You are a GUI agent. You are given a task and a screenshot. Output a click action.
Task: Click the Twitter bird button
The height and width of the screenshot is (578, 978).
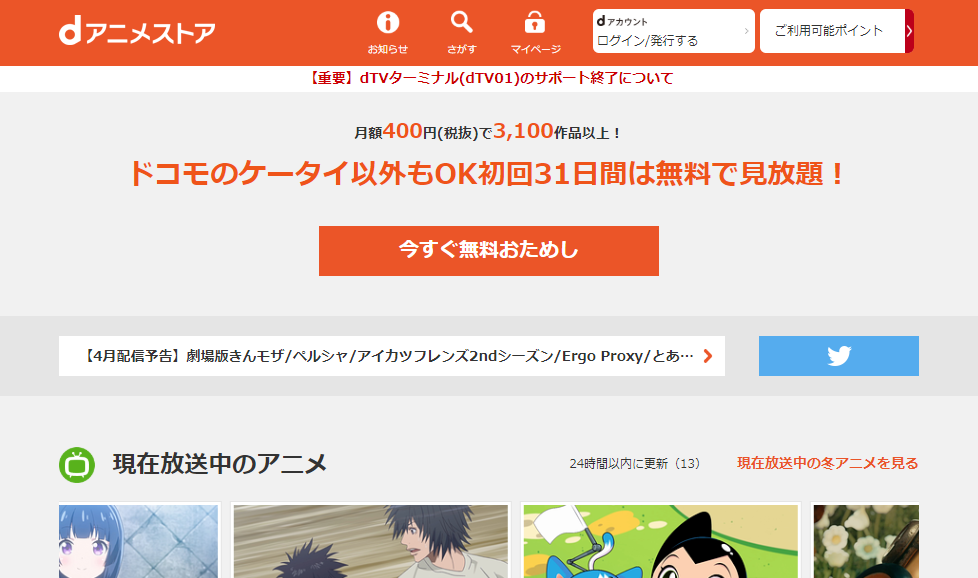tap(839, 356)
